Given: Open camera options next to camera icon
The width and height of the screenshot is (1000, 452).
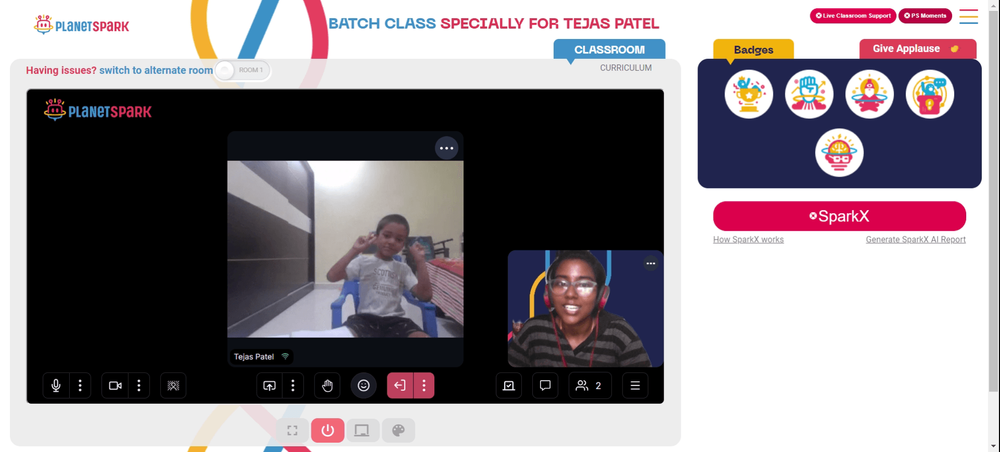Looking at the screenshot, I should (x=138, y=386).
